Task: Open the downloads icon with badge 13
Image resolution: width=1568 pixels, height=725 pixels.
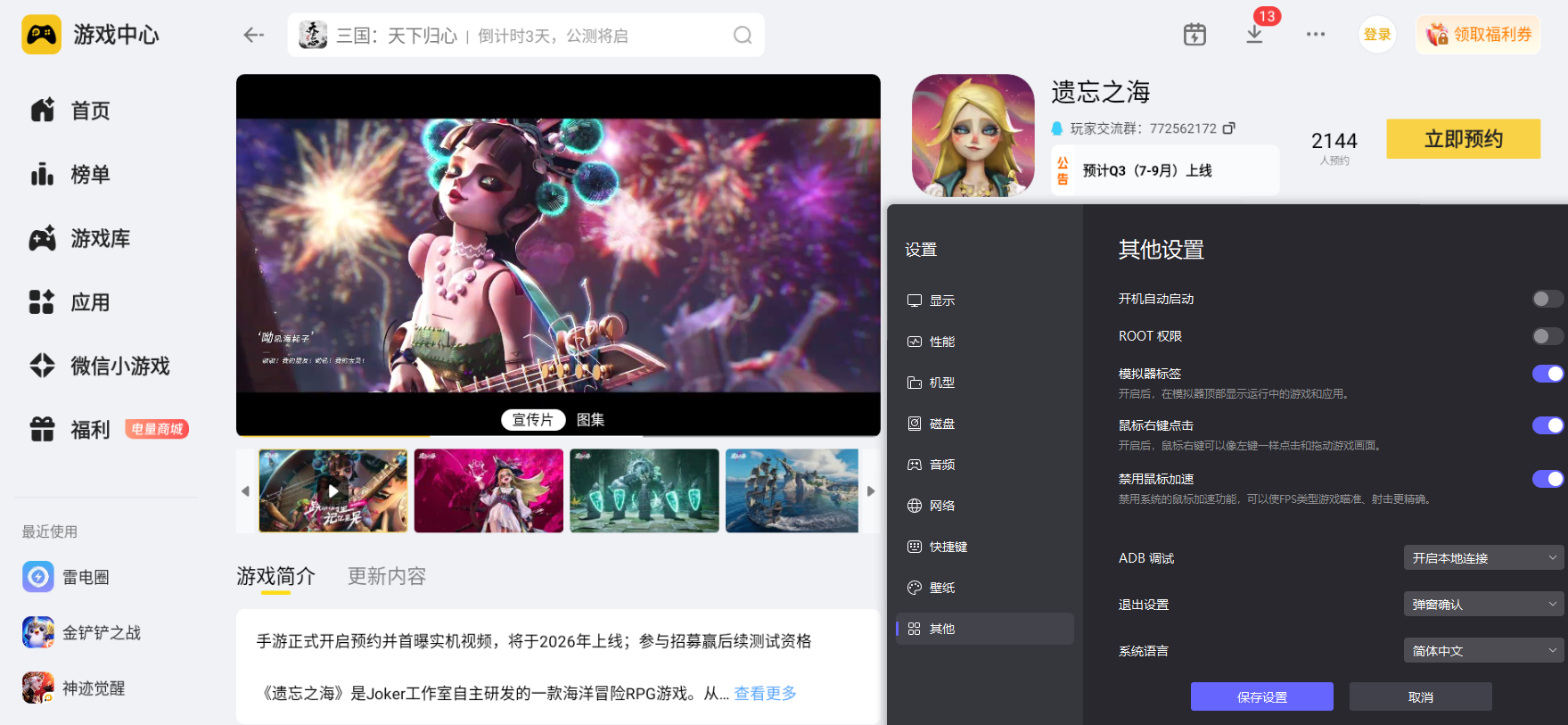Action: [x=1254, y=35]
